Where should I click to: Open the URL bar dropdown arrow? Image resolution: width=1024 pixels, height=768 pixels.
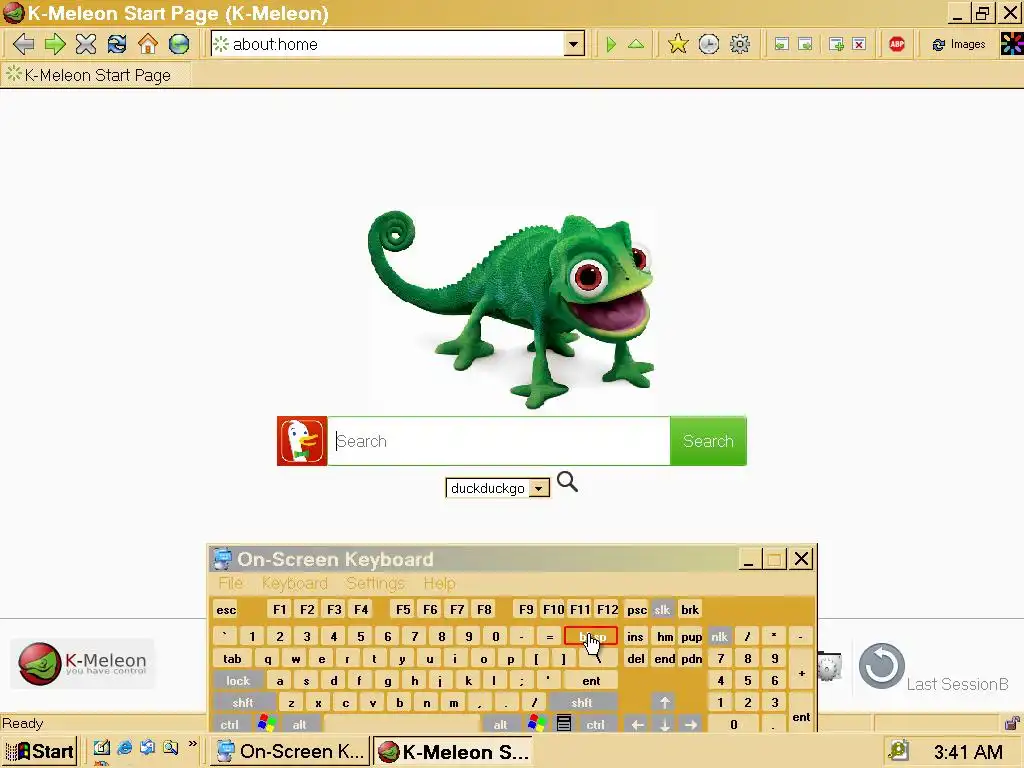(x=573, y=44)
